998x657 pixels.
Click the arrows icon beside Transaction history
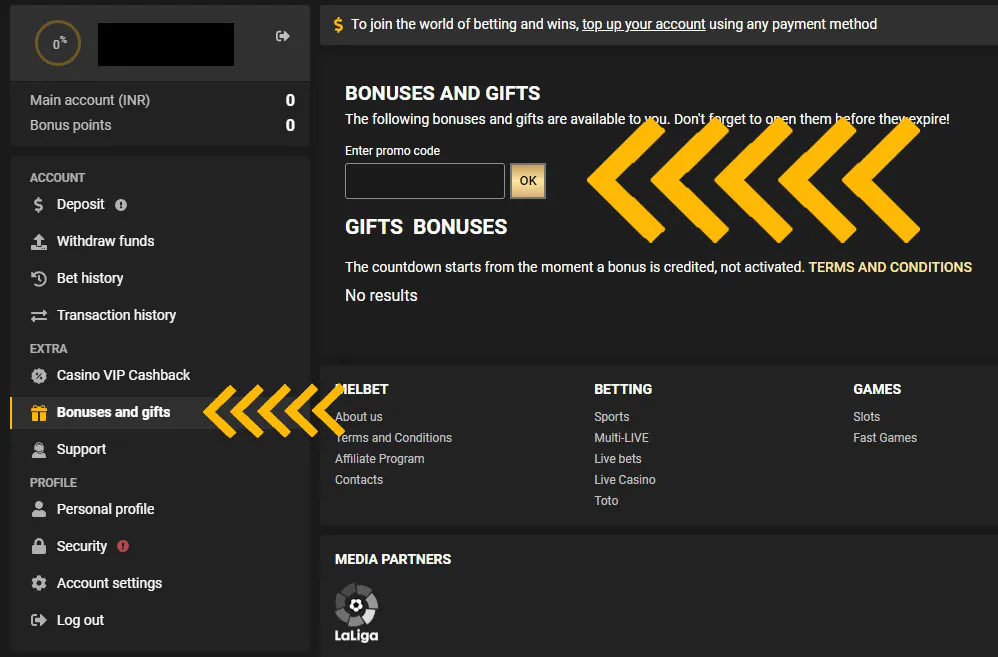tap(39, 315)
